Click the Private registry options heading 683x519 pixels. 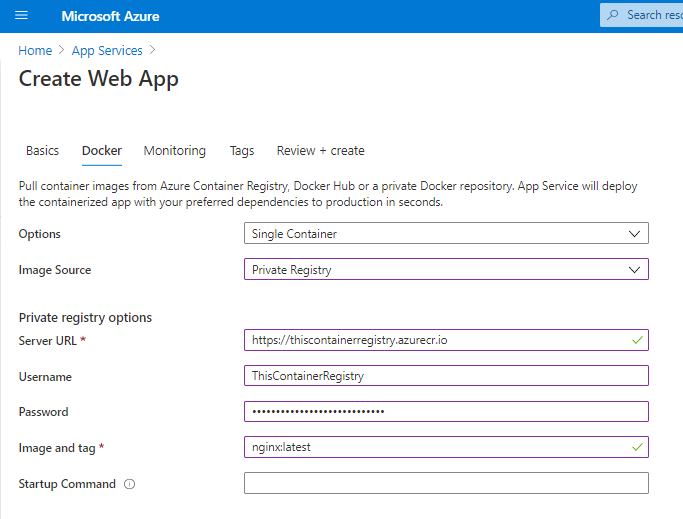click(85, 318)
